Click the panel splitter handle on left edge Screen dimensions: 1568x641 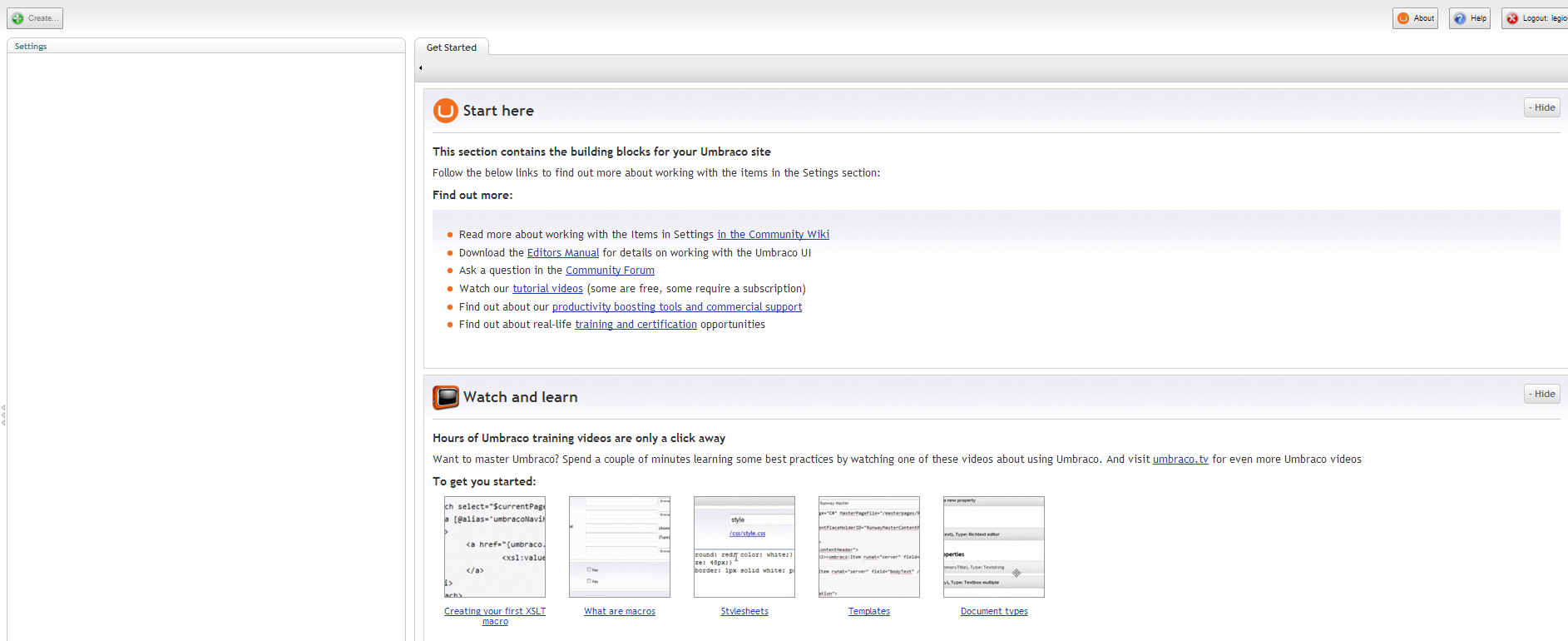pyautogui.click(x=3, y=415)
